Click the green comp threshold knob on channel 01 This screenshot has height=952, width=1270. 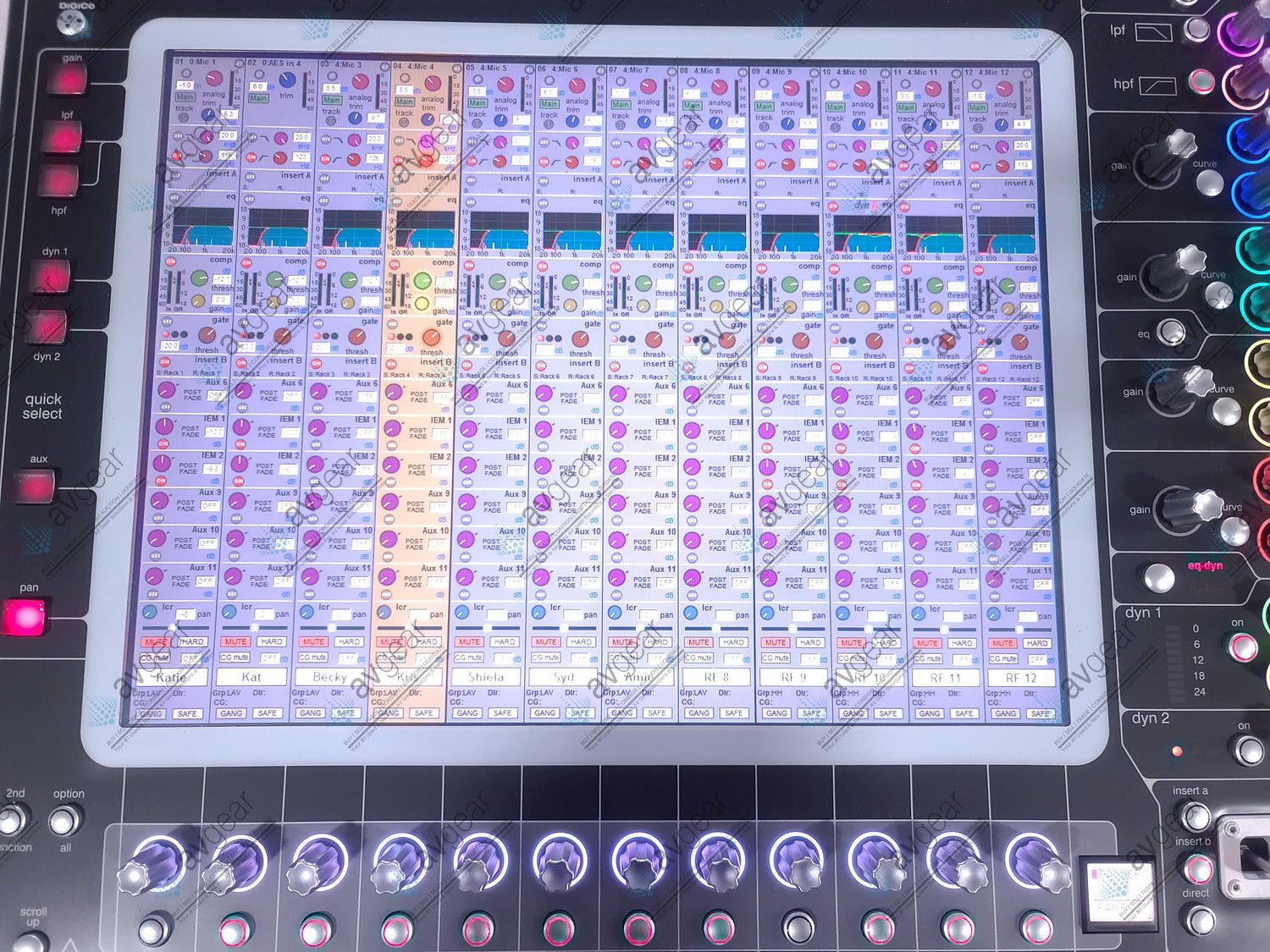coord(200,278)
